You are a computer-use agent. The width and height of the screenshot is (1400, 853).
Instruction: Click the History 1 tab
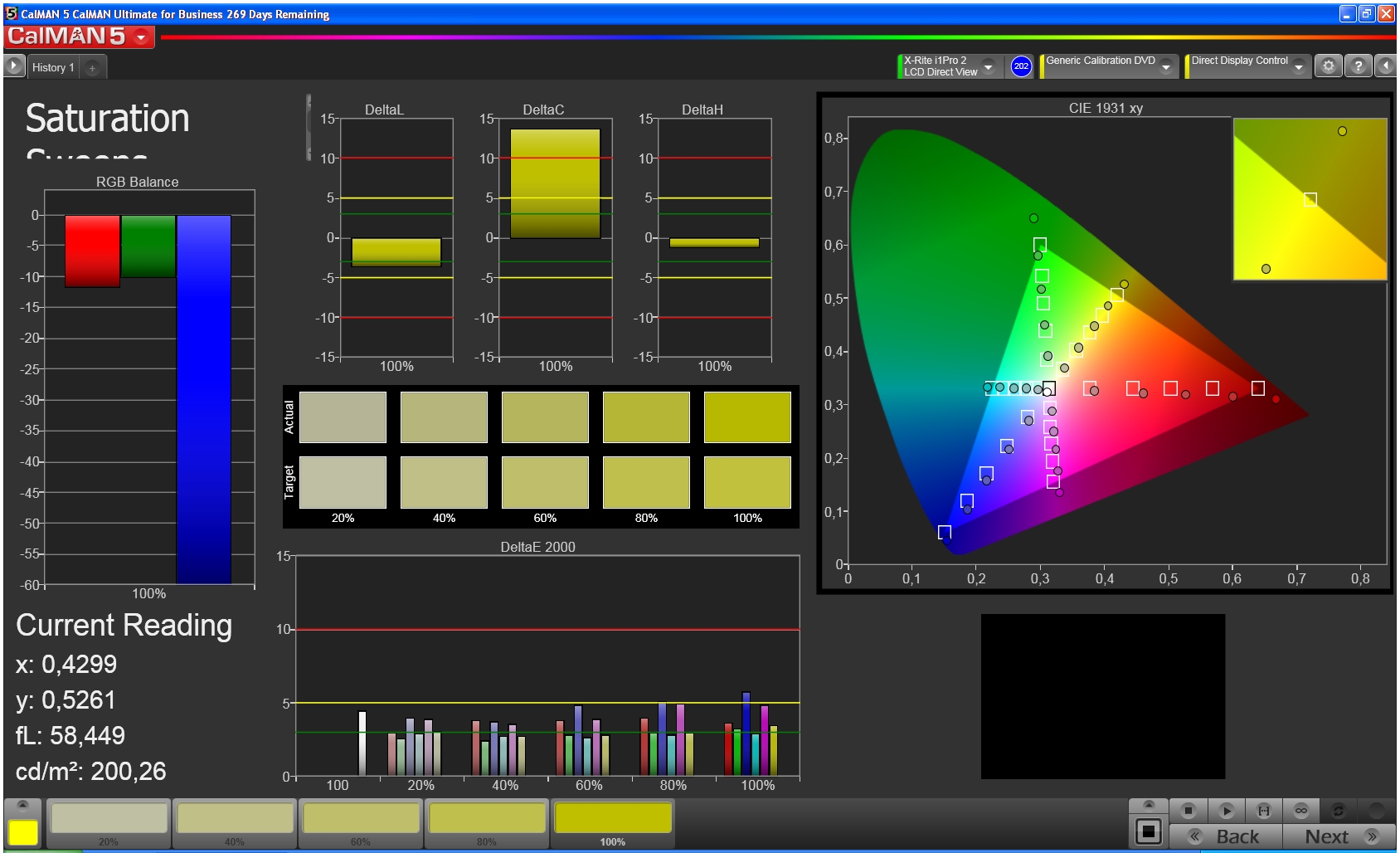pyautogui.click(x=53, y=68)
